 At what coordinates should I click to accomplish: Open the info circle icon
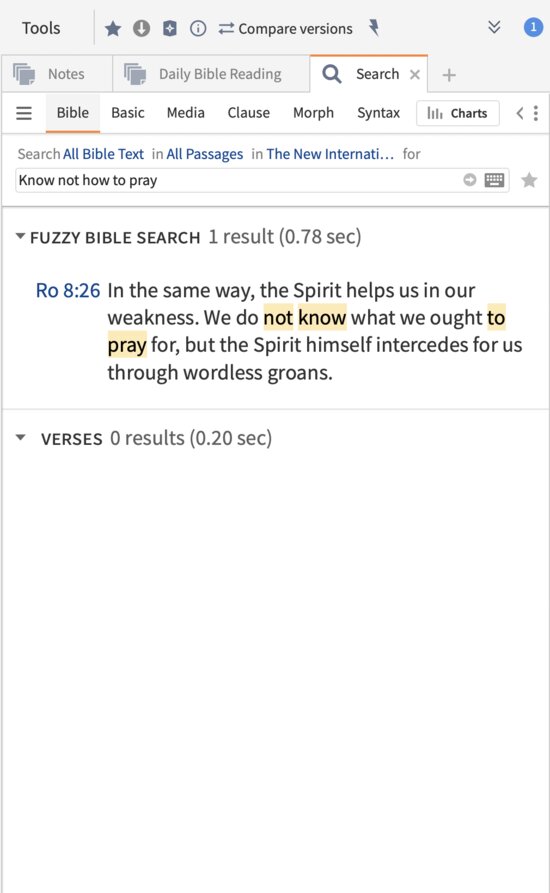pos(198,28)
